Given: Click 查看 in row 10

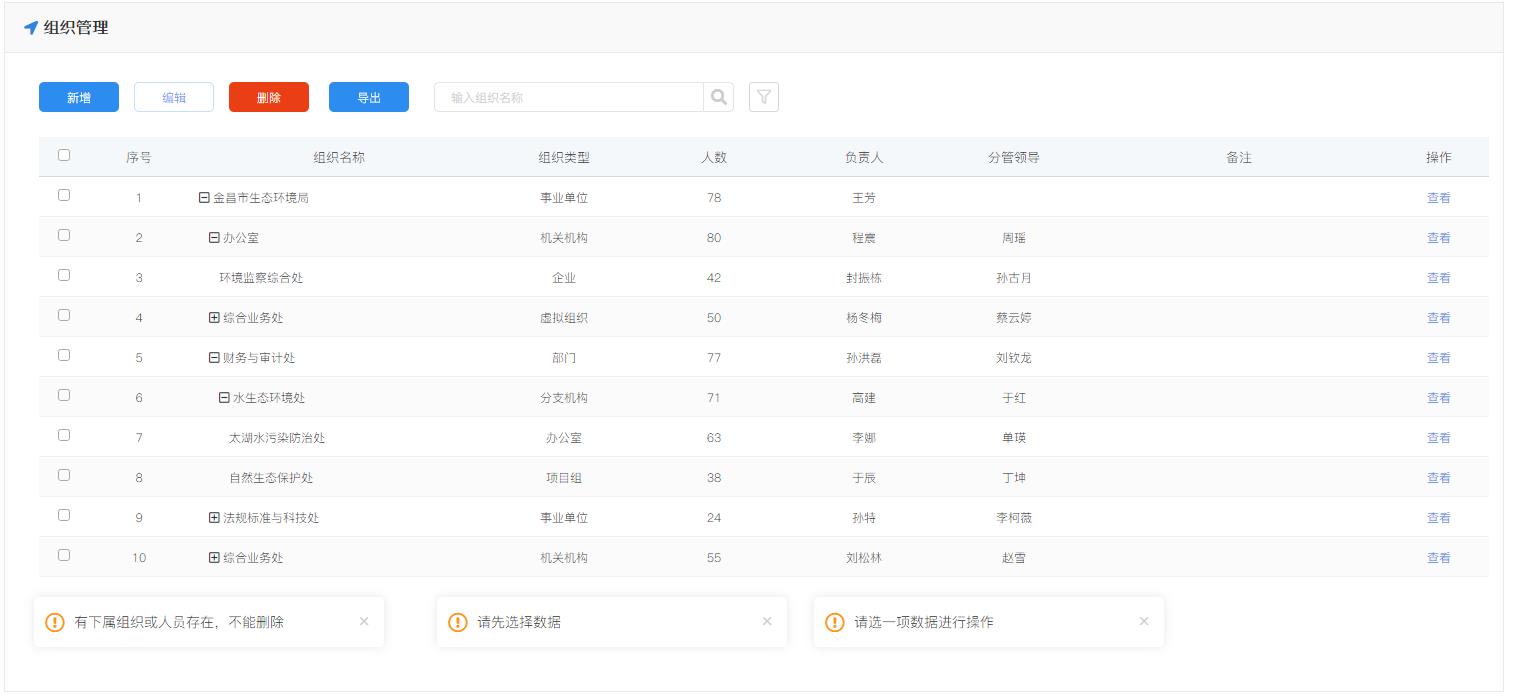Looking at the screenshot, I should [x=1439, y=558].
